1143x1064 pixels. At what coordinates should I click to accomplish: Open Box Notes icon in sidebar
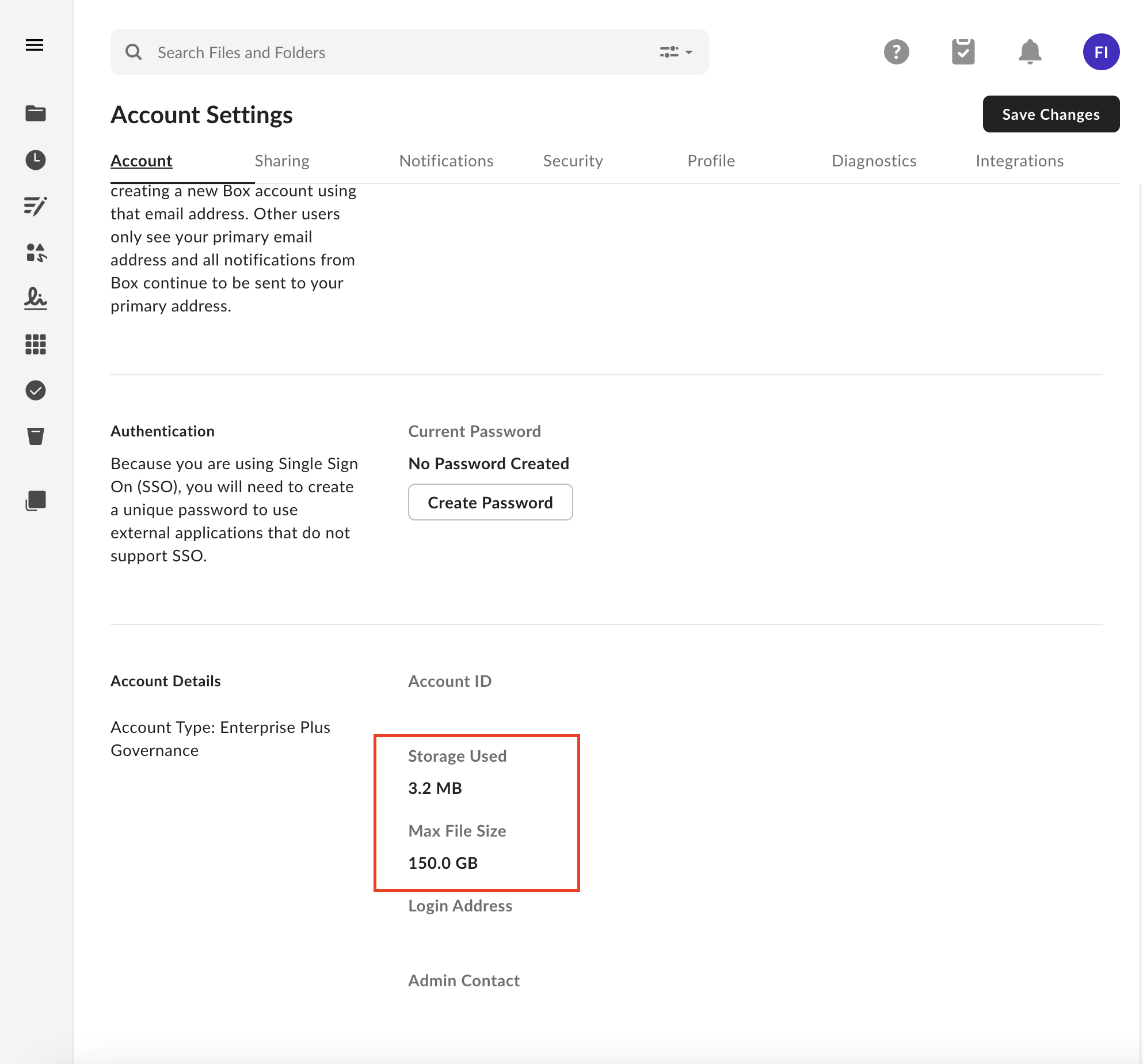pos(36,206)
